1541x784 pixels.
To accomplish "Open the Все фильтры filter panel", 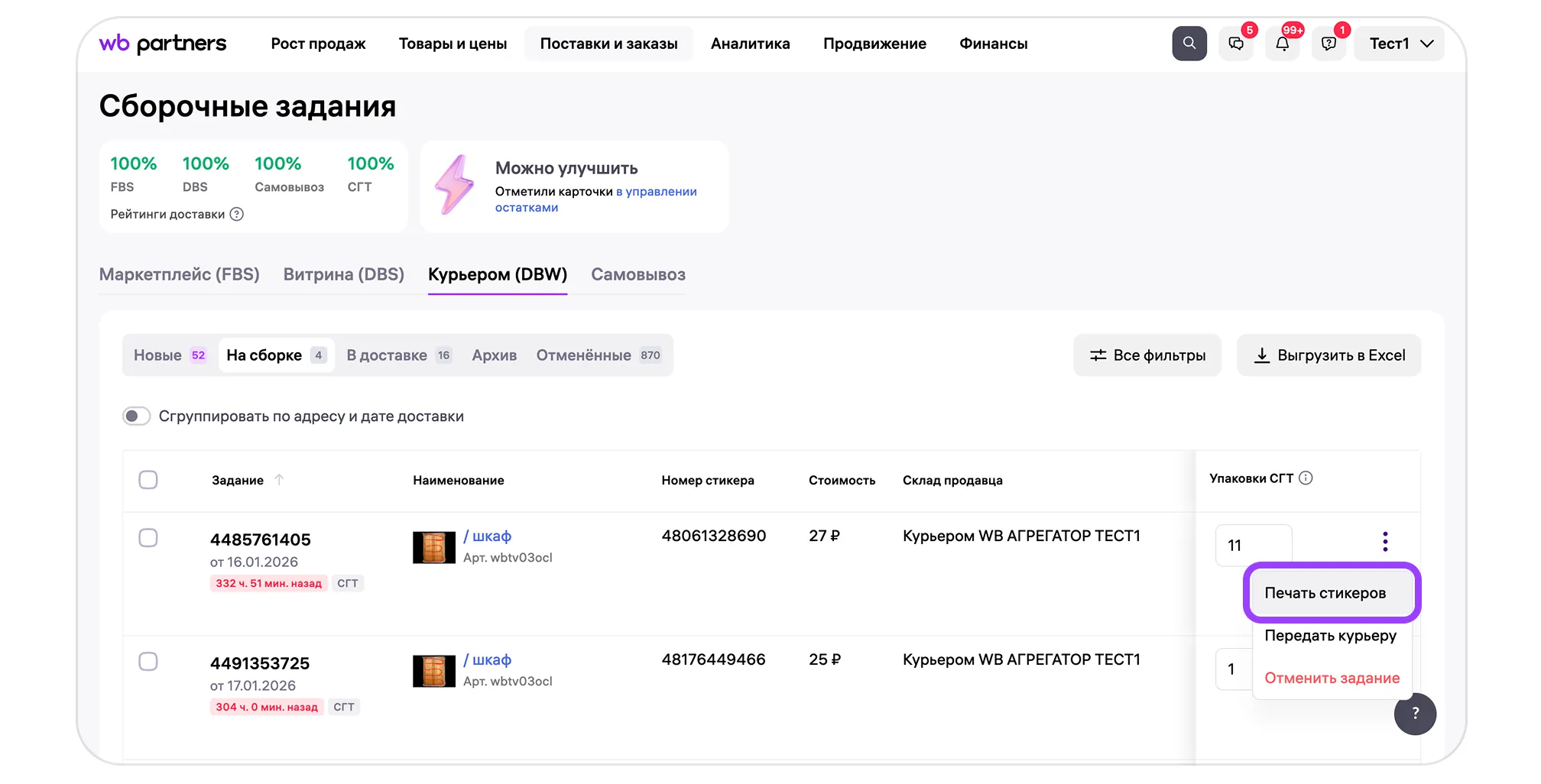I will coord(1147,355).
